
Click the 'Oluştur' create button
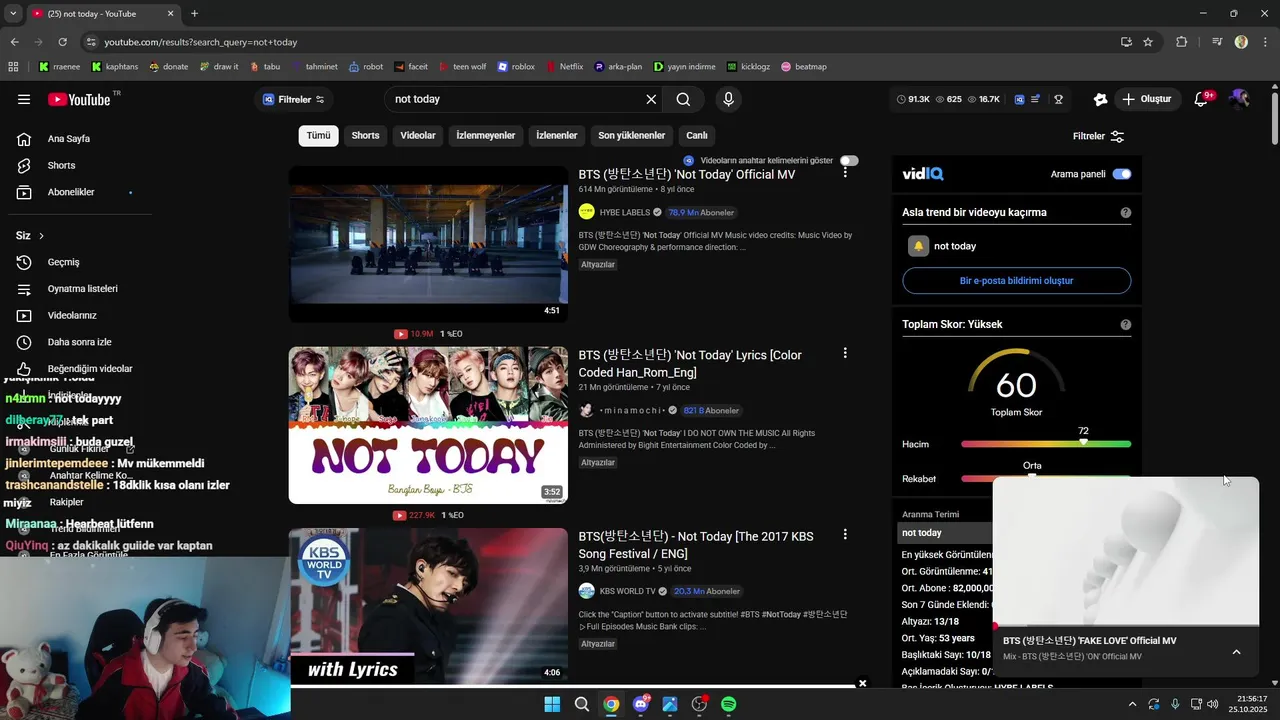(x=1147, y=99)
